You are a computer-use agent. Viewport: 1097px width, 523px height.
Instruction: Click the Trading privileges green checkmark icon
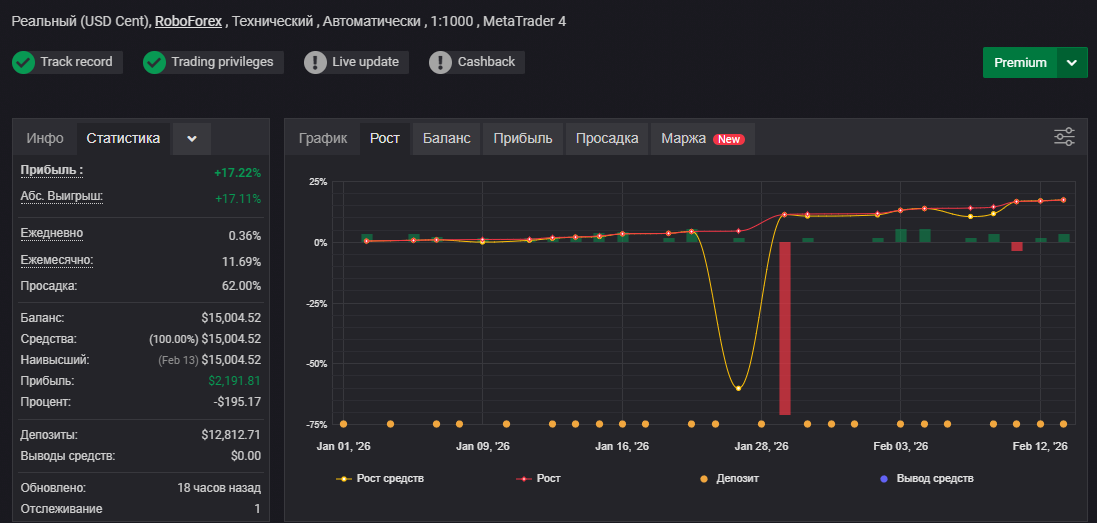tap(154, 62)
